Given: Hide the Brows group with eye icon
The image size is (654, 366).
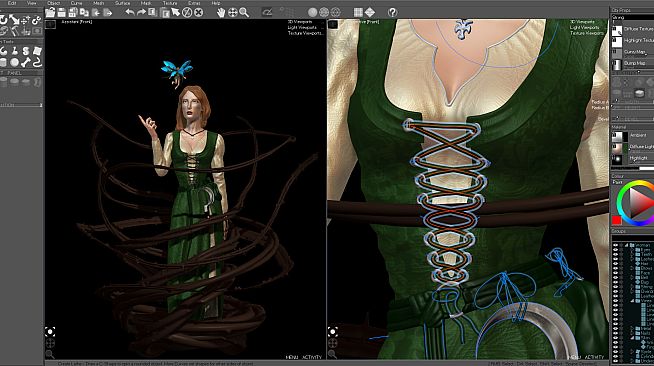Looking at the screenshot, I should 615,268.
